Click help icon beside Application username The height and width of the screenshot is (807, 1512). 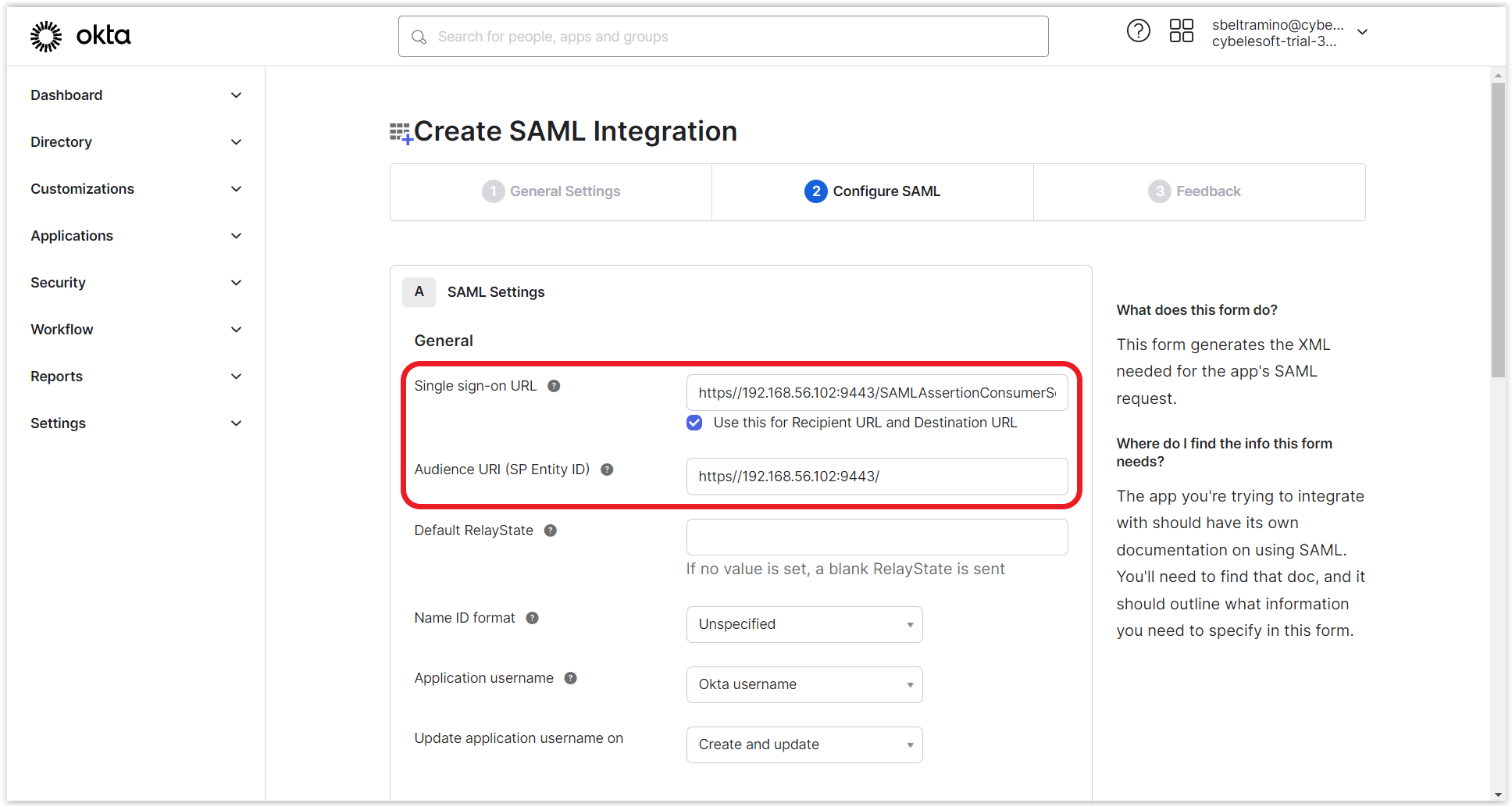pyautogui.click(x=571, y=678)
